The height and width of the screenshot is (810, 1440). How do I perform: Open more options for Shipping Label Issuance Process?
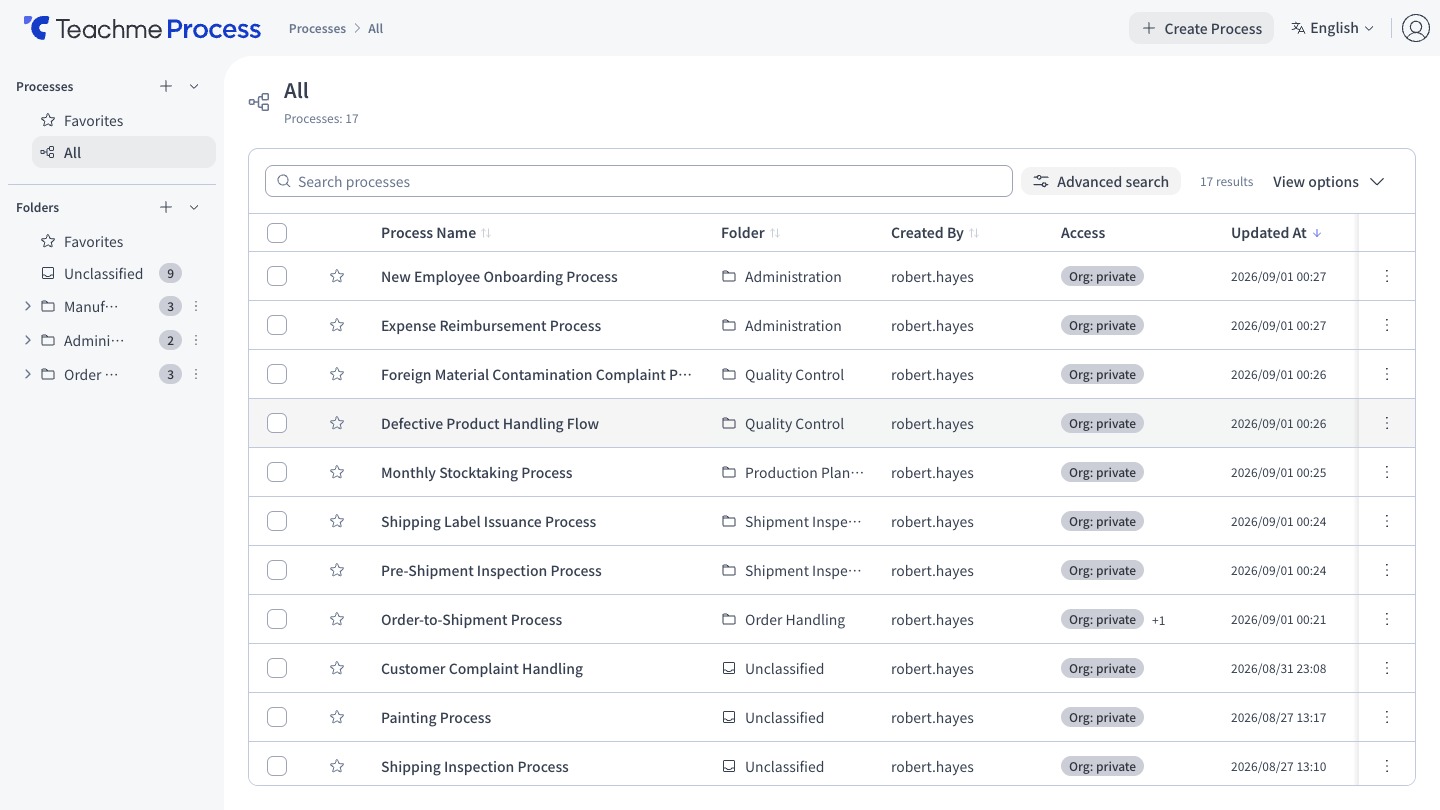coord(1387,521)
